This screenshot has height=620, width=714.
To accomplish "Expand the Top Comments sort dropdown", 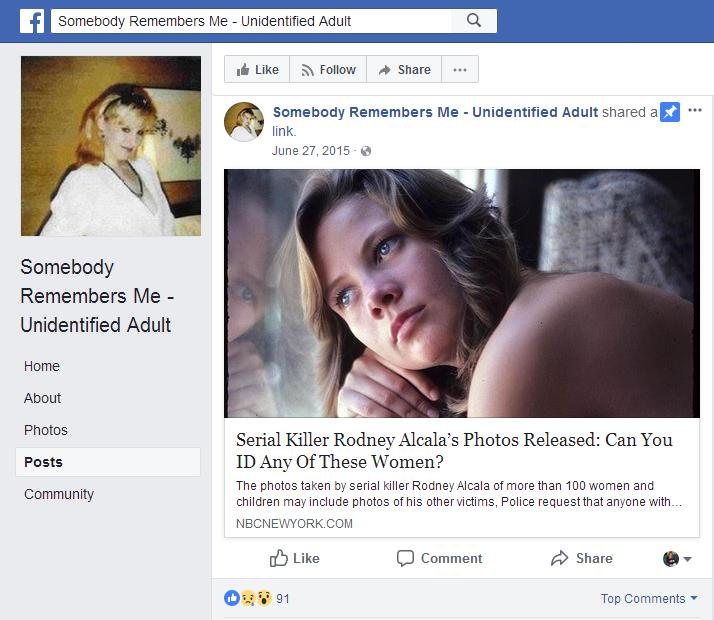I will (x=649, y=598).
